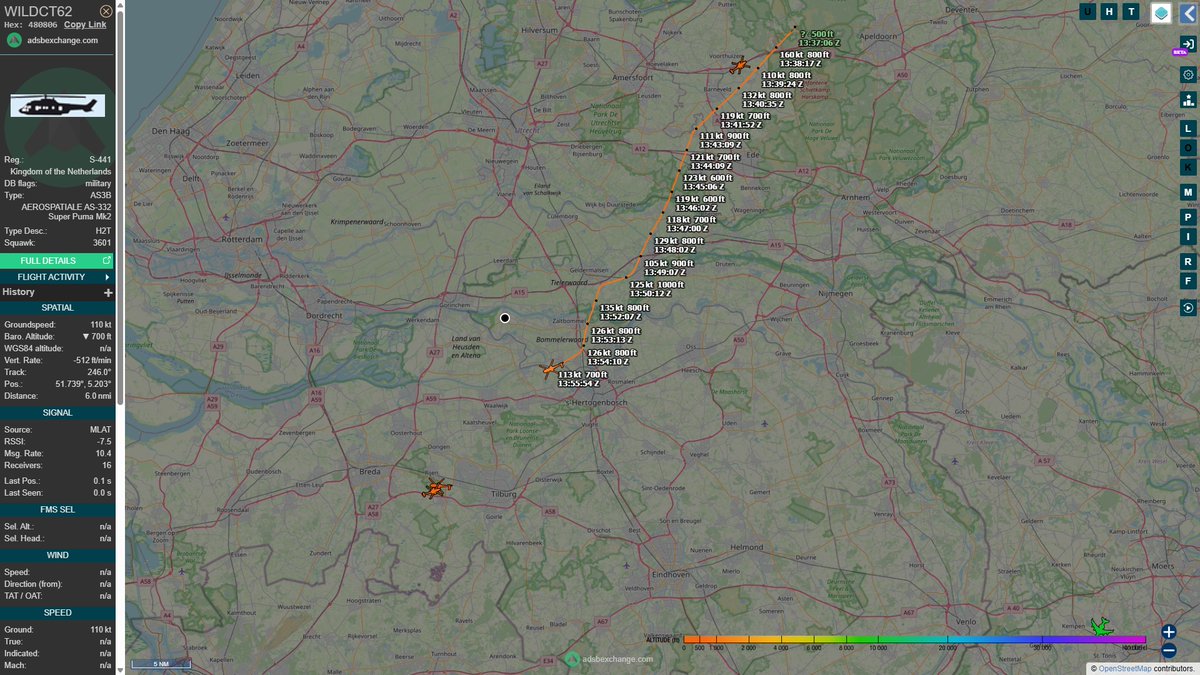Select the helicopter icon near Barneveld
Image resolution: width=1200 pixels, height=675 pixels.
coord(739,67)
